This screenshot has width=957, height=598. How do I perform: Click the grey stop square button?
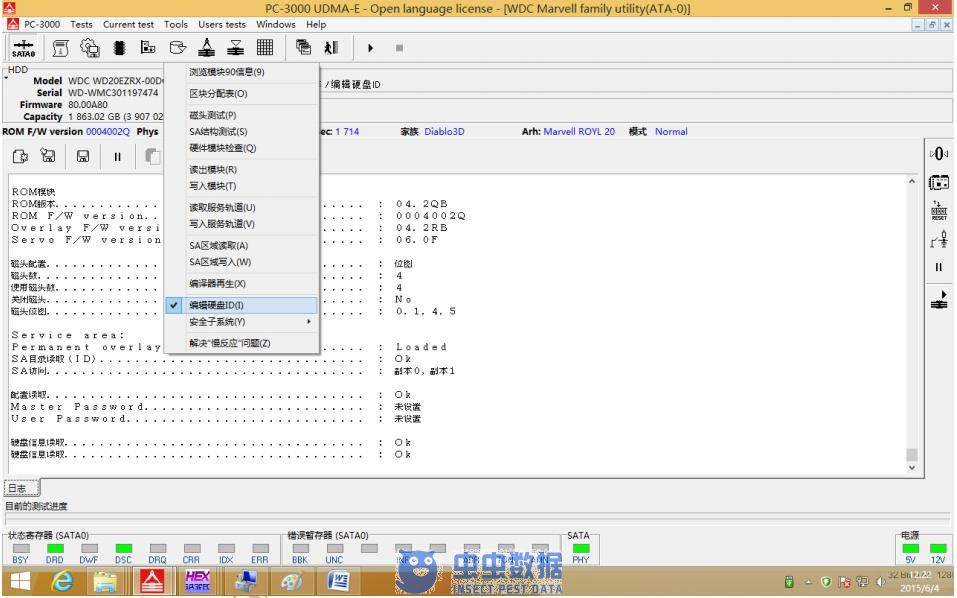(399, 48)
